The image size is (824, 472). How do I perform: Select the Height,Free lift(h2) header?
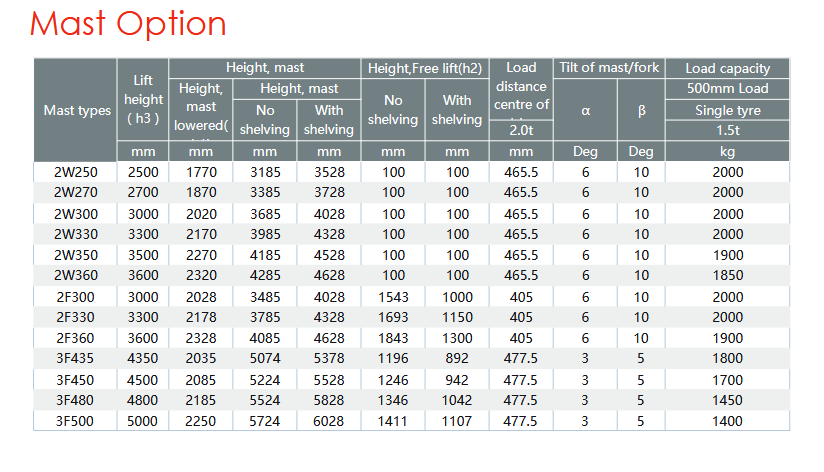(425, 68)
